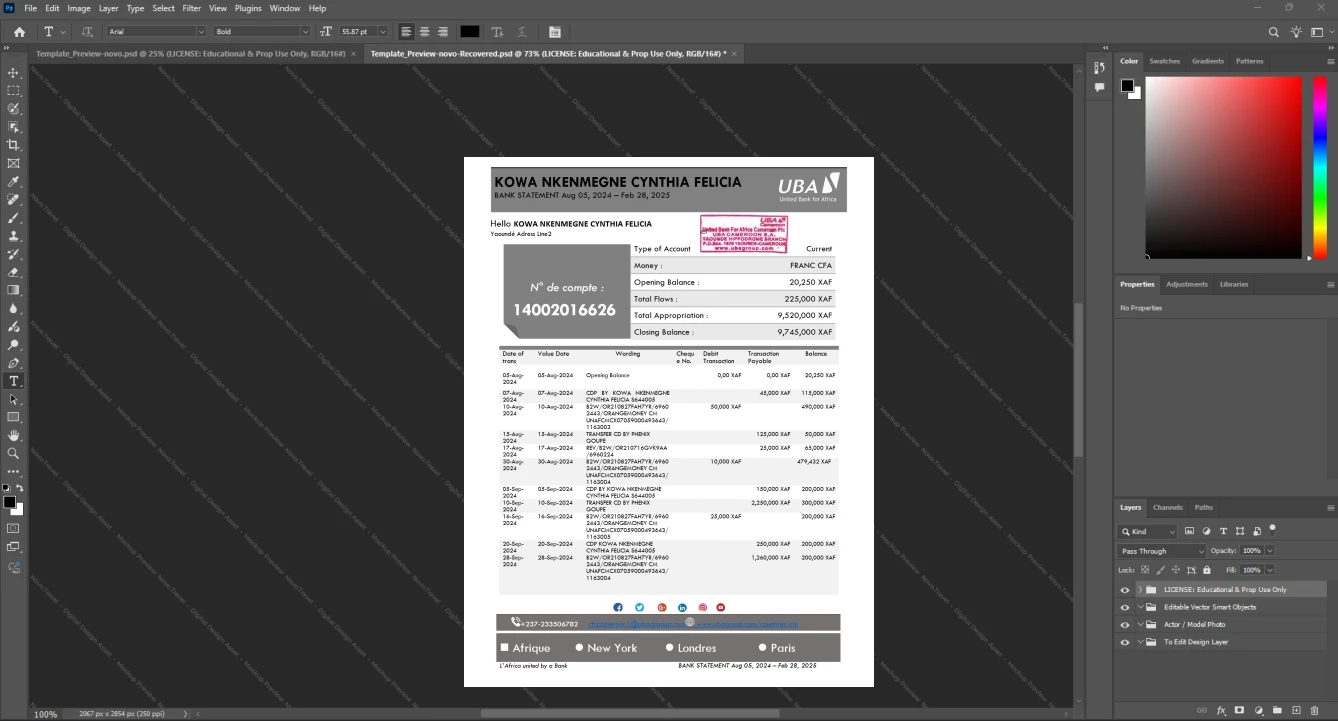Select the Frame tool
The height and width of the screenshot is (721, 1338).
pos(14,163)
